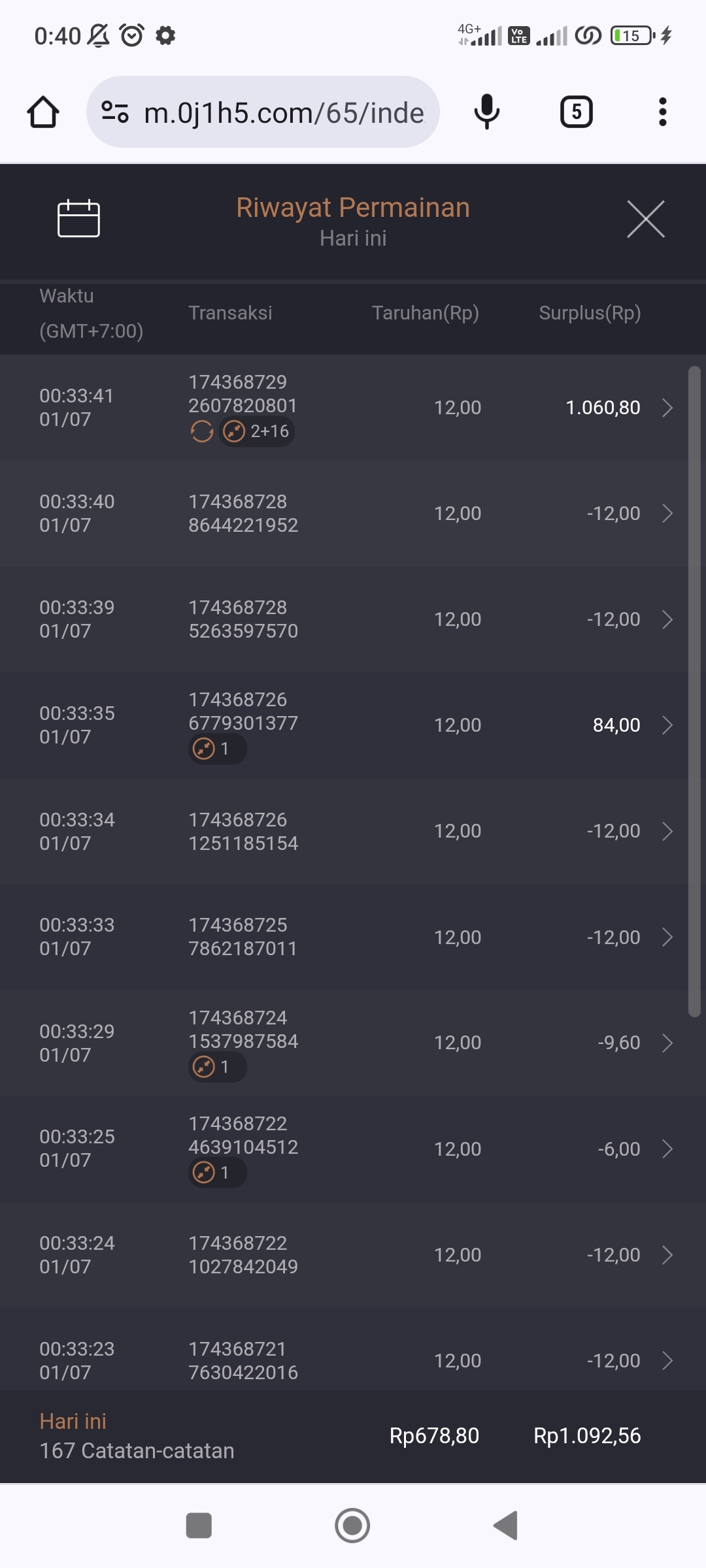Tap the Android back navigation button
This screenshot has width=706, height=1568.
coord(505,1526)
